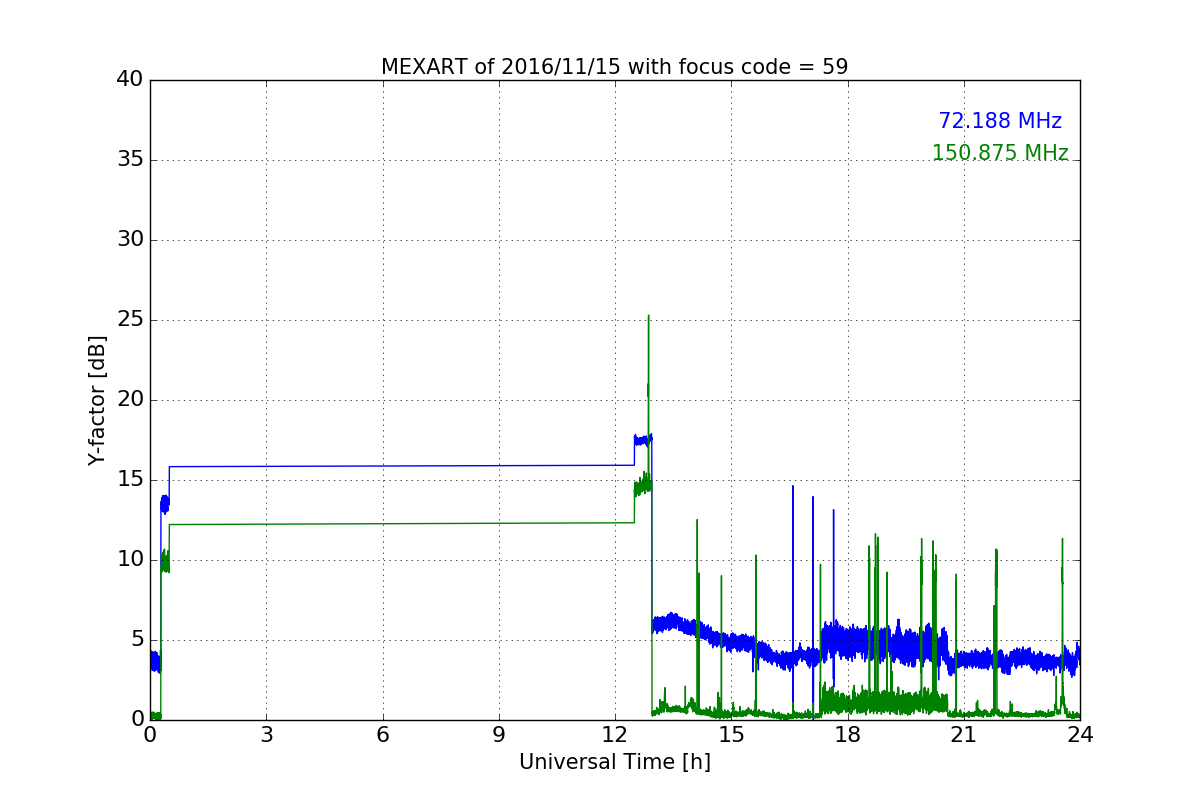Click the "Y-factor [dB]" axis label
1200x800 pixels.
(x=97, y=400)
